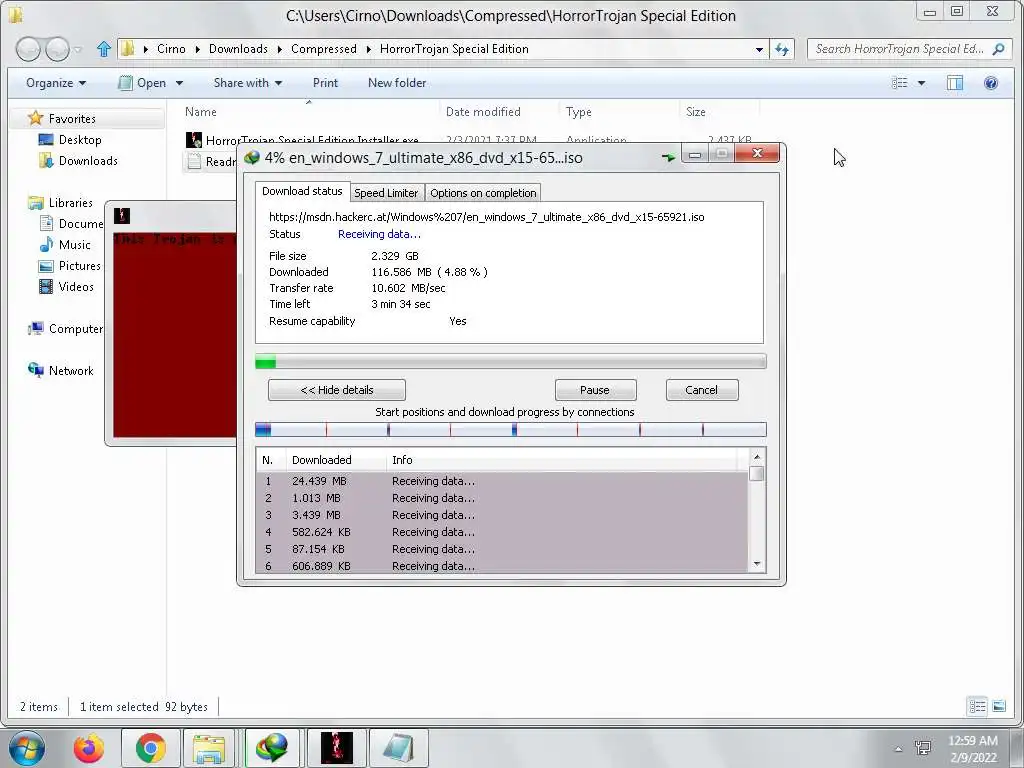Click the Hide details button

click(x=337, y=390)
